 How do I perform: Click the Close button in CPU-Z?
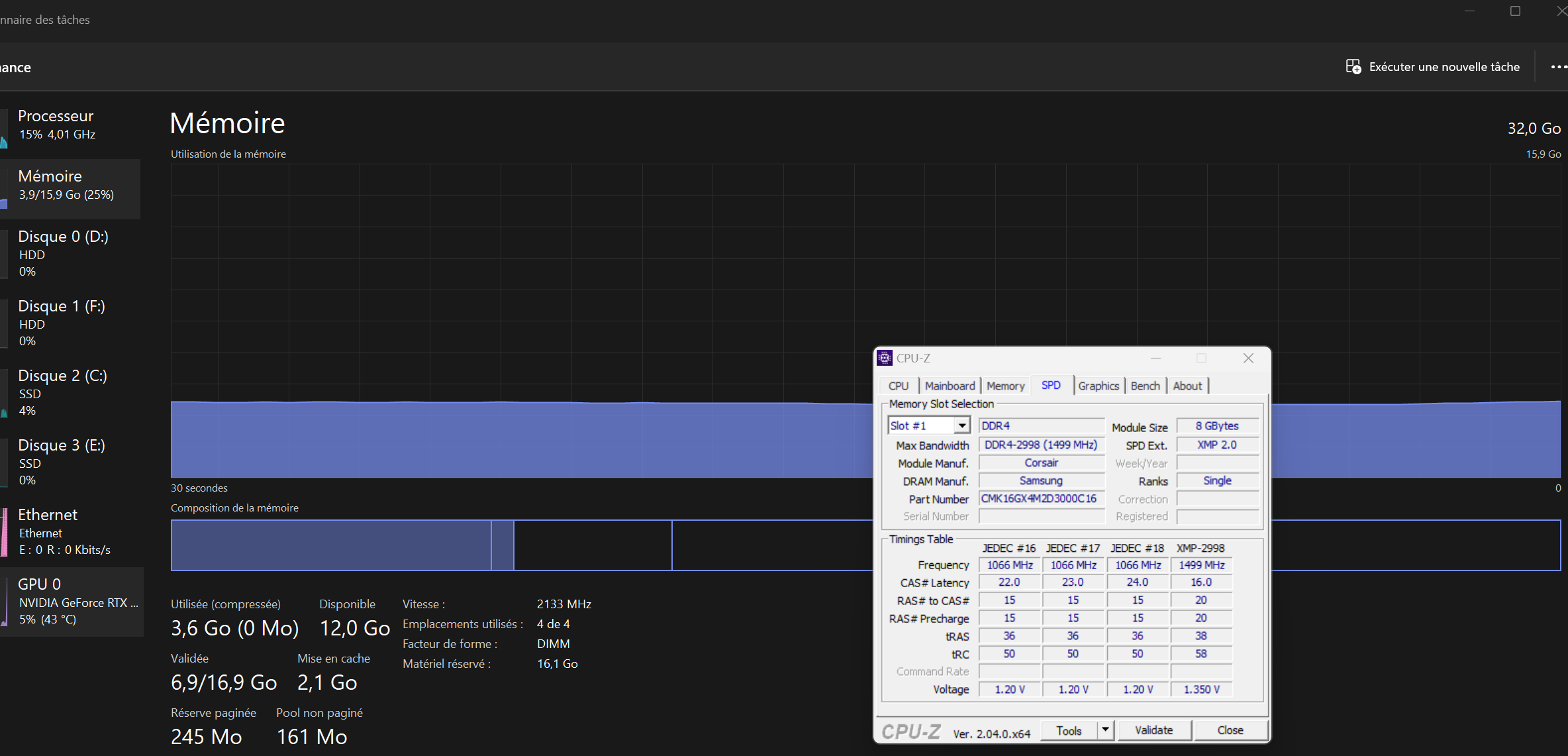(1230, 730)
